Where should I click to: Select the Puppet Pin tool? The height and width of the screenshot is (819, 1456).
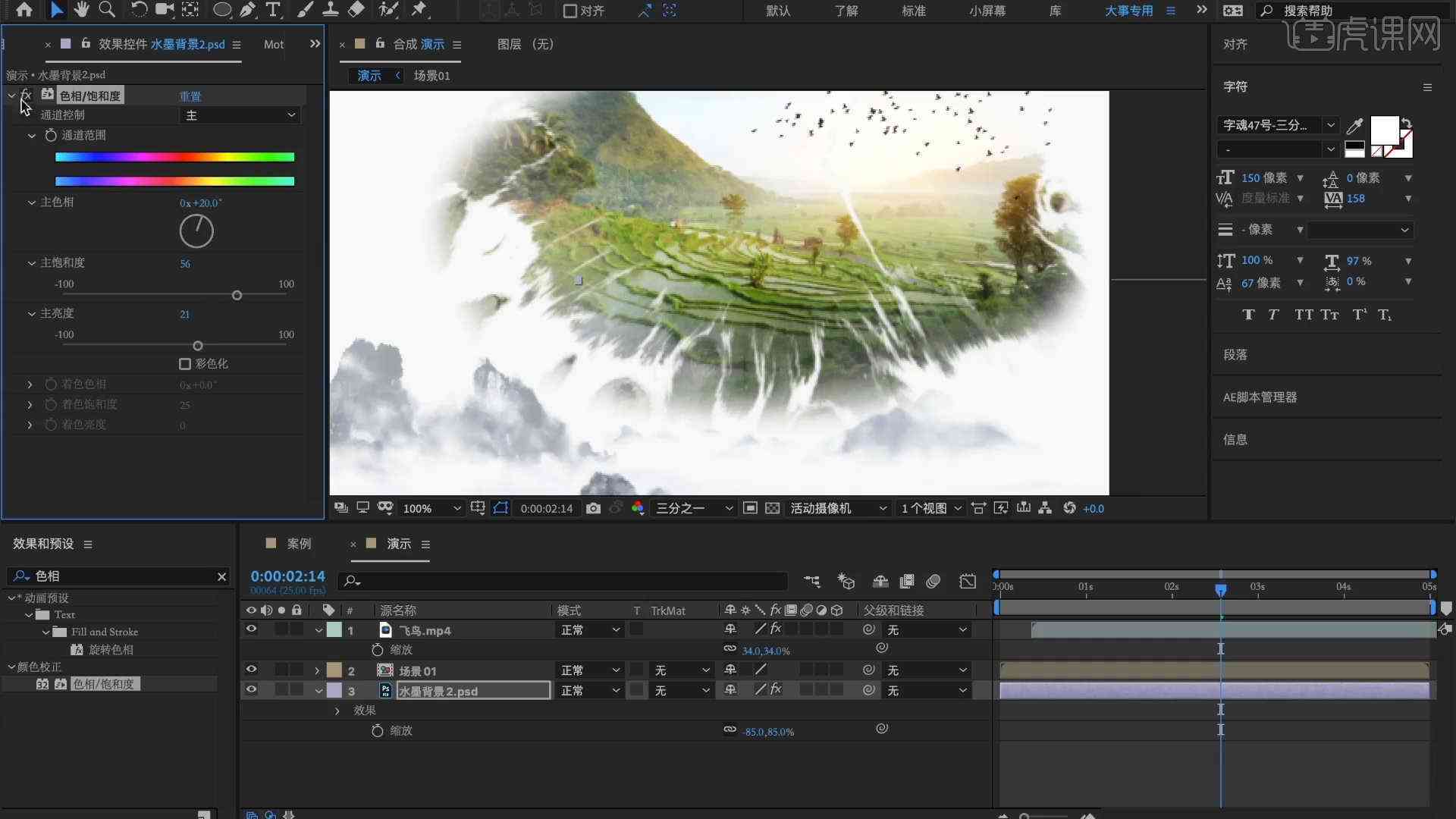click(x=419, y=10)
